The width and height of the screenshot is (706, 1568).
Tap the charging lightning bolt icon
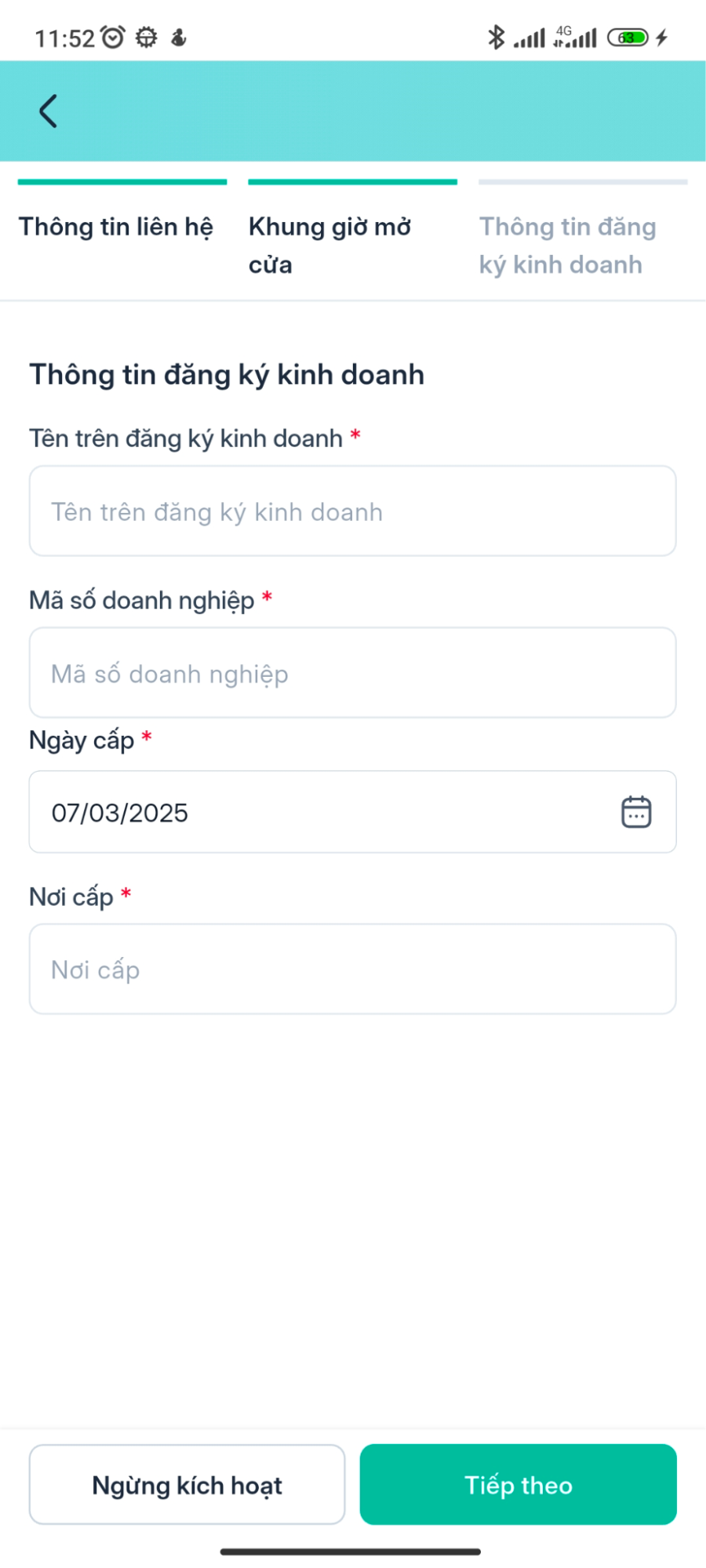[662, 37]
